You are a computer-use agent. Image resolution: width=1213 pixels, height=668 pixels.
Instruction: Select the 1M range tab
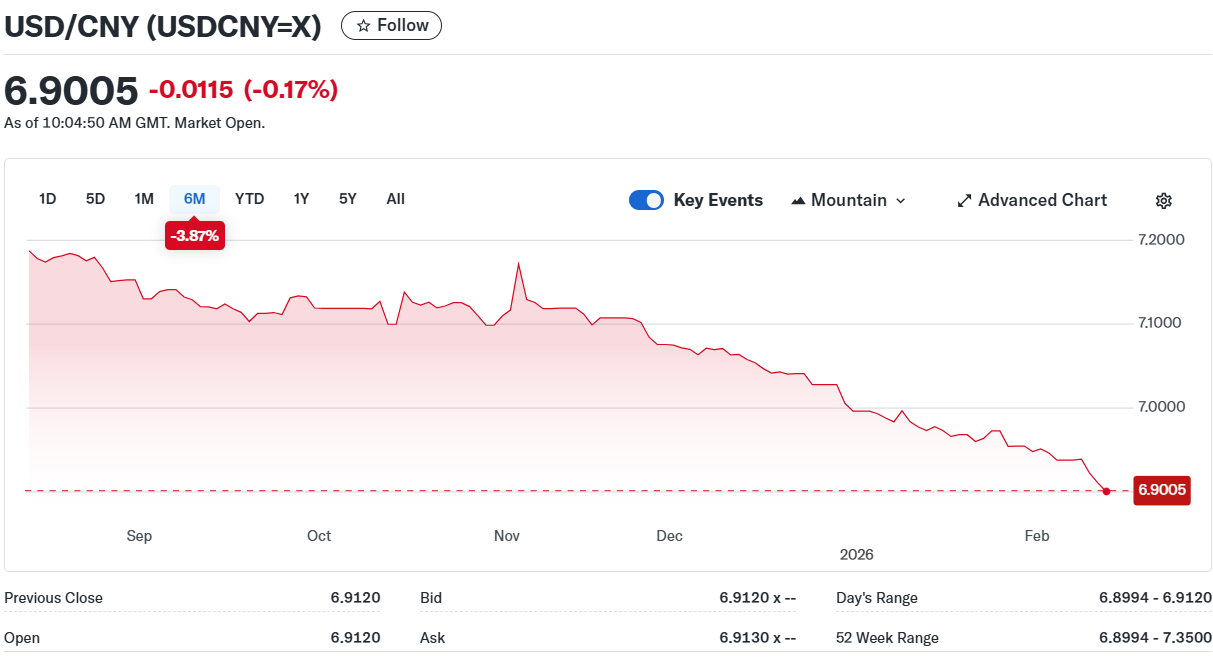click(x=144, y=199)
